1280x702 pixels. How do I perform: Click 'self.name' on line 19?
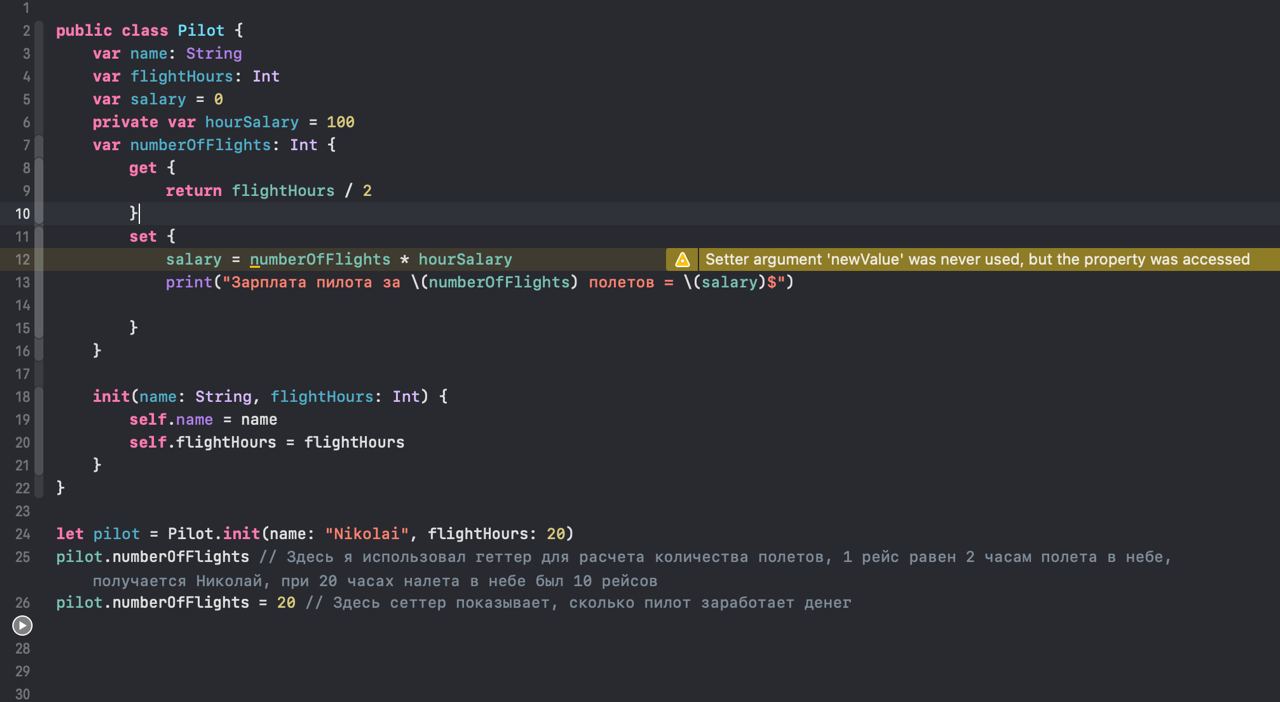[x=171, y=419]
